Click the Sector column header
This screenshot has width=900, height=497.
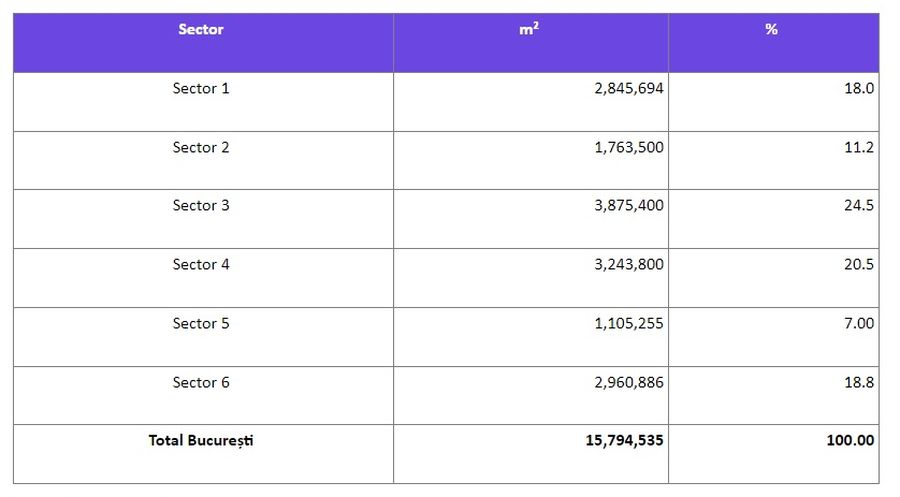[x=201, y=30]
